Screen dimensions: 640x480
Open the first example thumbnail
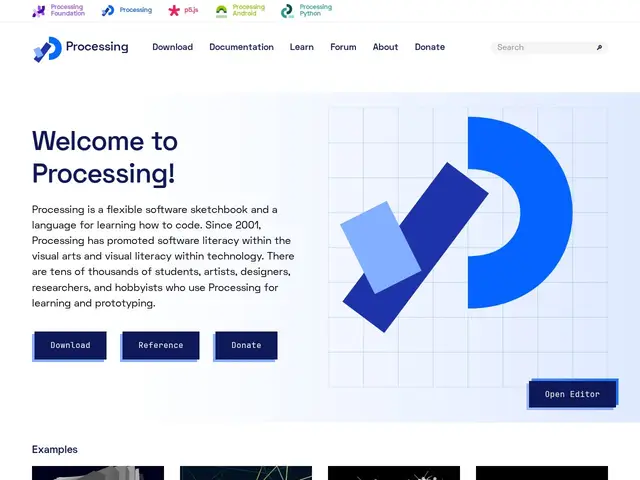98,473
